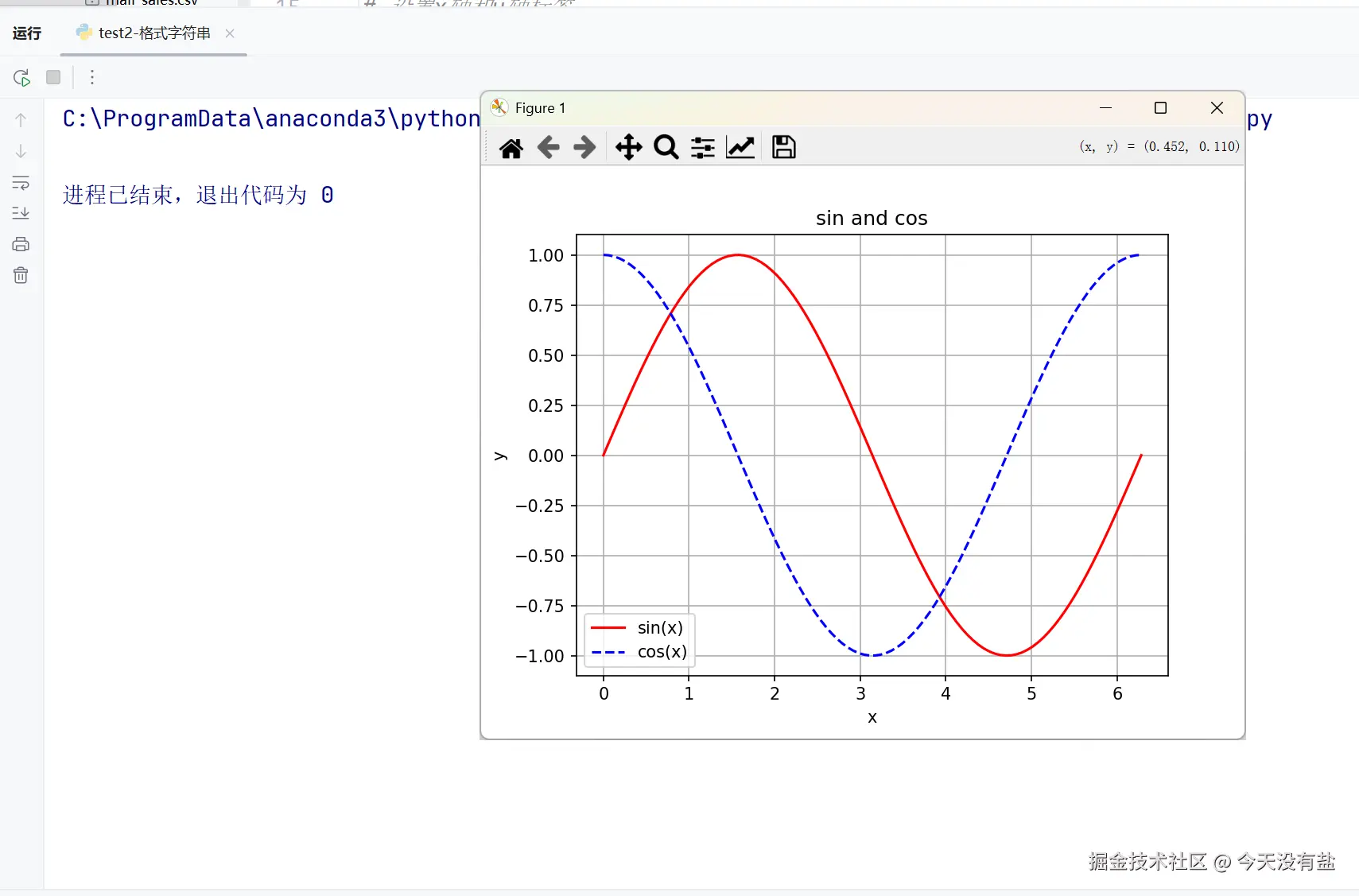Reset the plot view with Home icon

pyautogui.click(x=511, y=147)
